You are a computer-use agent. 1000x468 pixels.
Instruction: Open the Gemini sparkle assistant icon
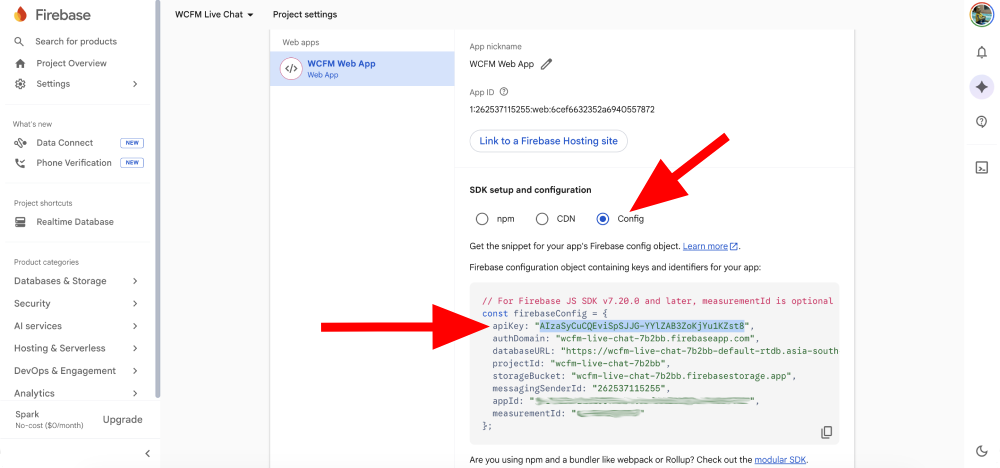(981, 87)
